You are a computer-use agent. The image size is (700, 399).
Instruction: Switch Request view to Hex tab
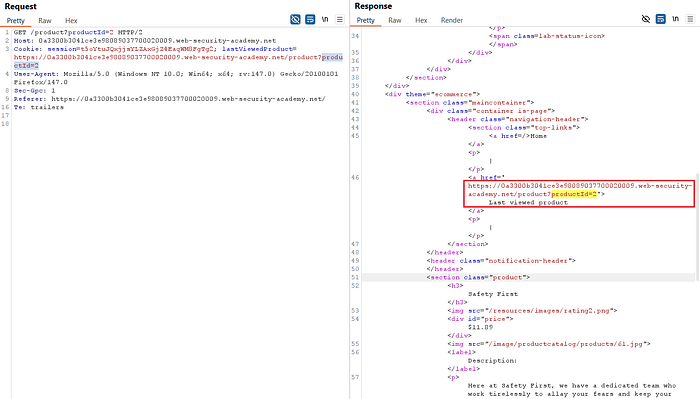pos(71,21)
